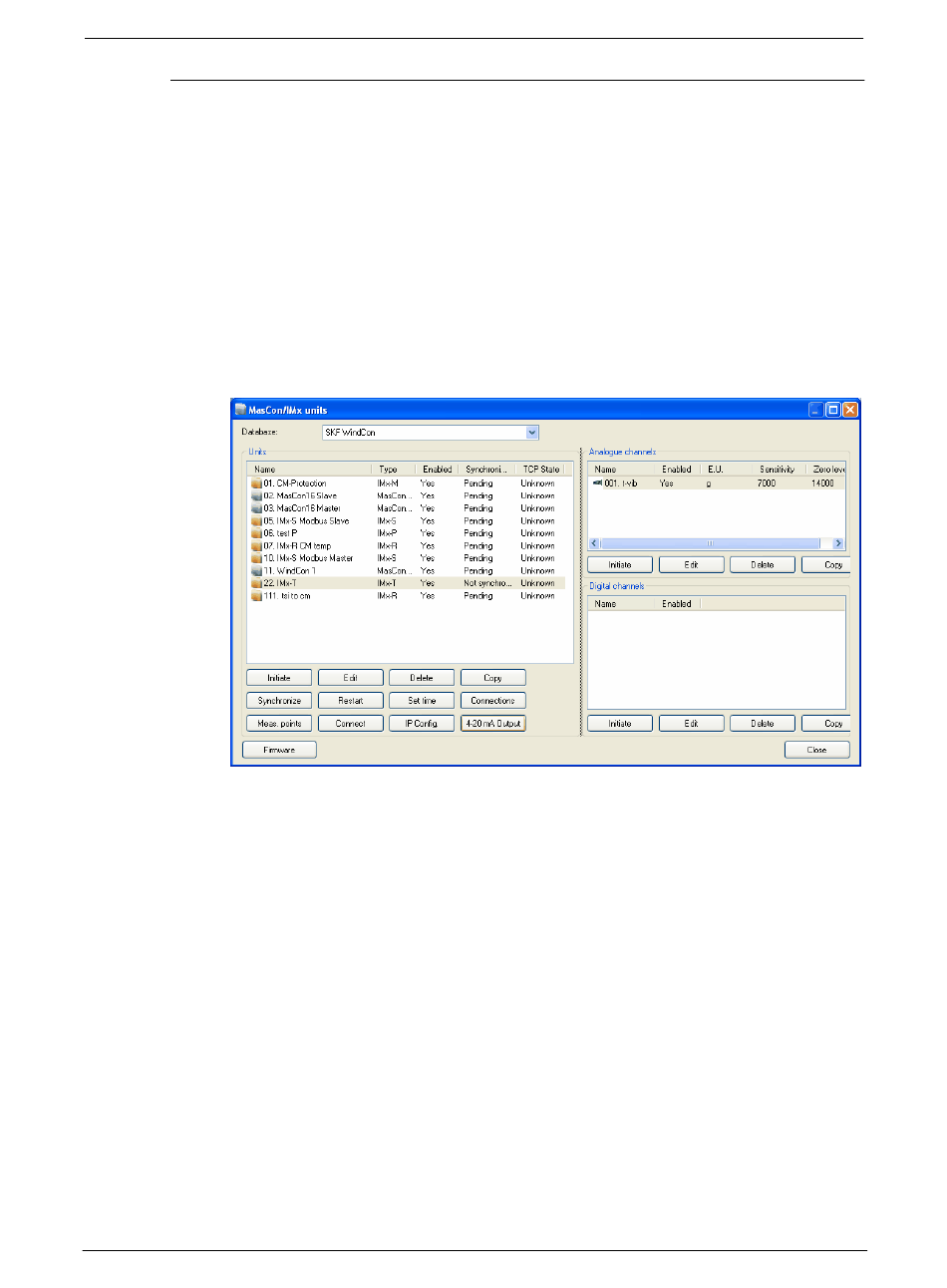Click the Meas. points button
The height and width of the screenshot is (1288, 947).
click(279, 724)
